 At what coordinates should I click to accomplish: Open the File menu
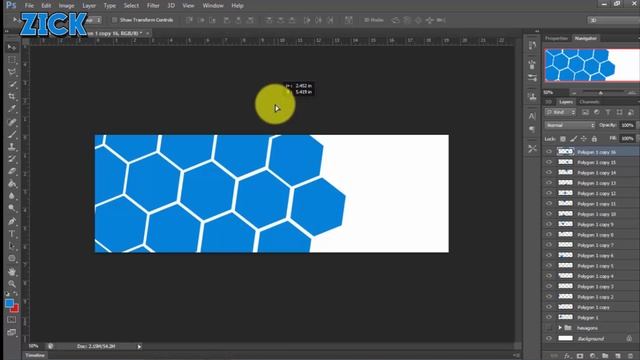29,6
